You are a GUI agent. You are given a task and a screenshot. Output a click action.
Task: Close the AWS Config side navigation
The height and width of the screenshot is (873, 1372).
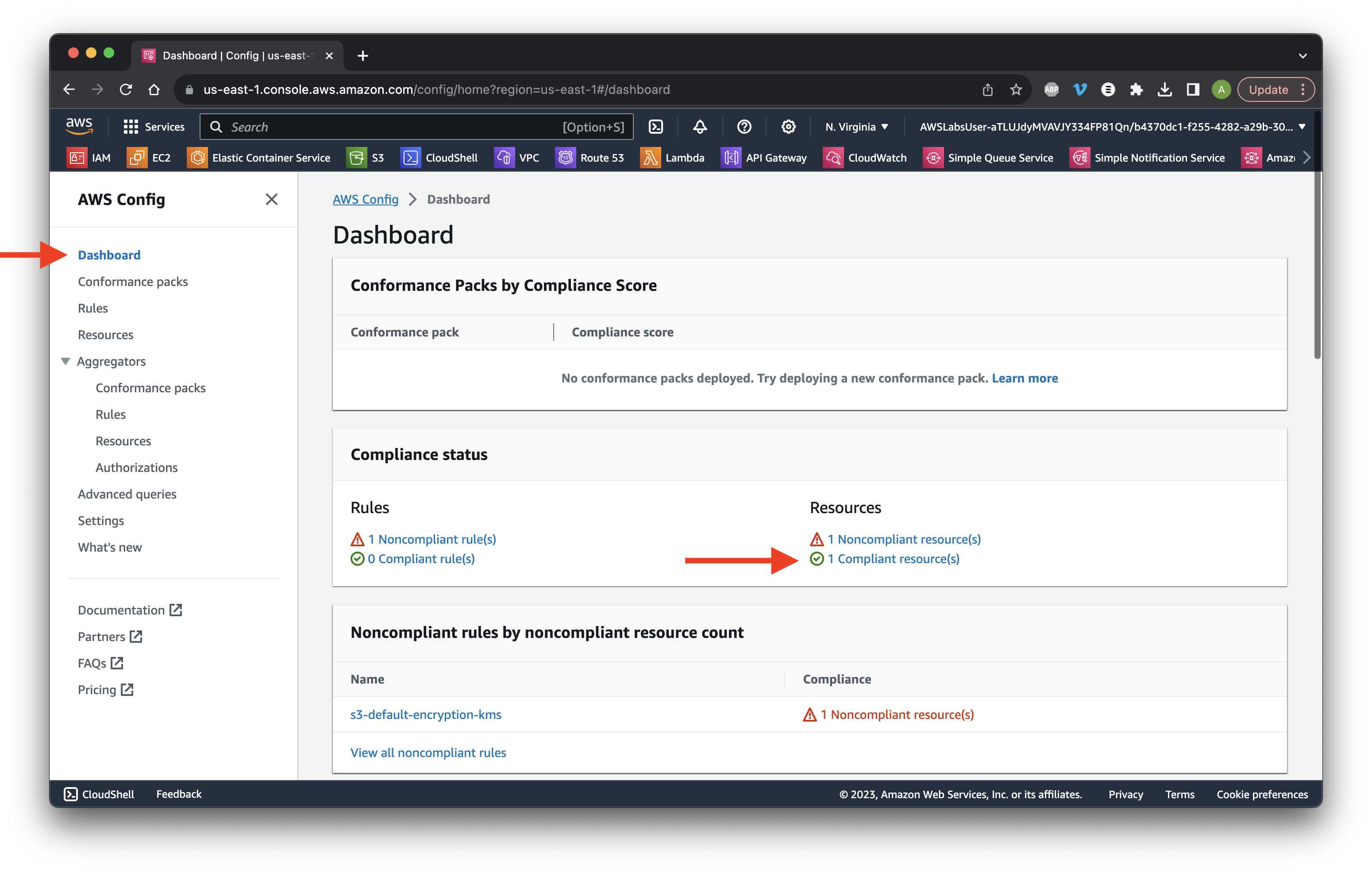point(271,199)
